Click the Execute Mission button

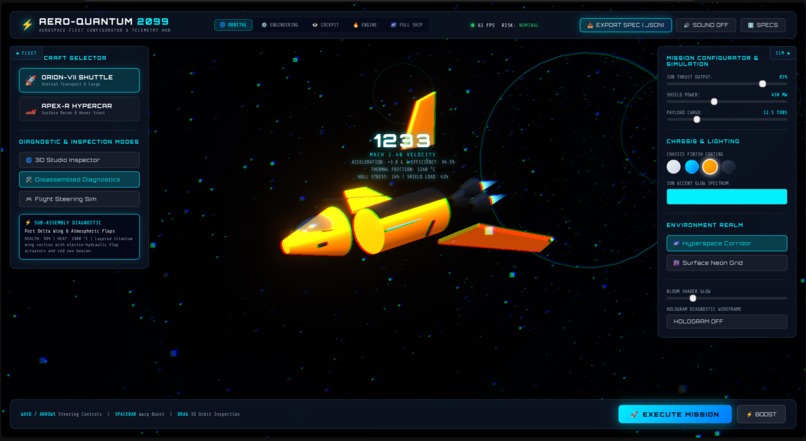tap(675, 414)
